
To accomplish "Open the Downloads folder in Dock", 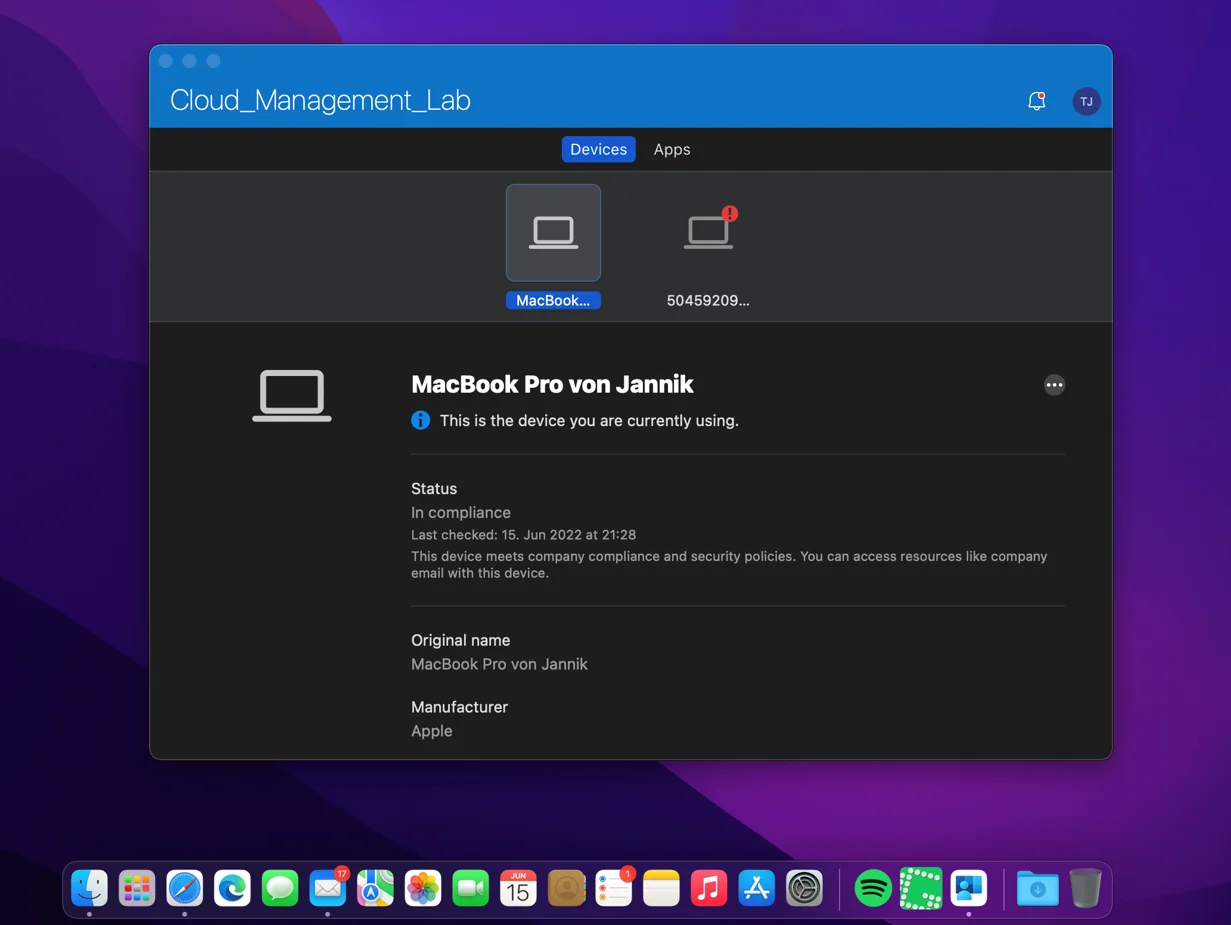I will click(1038, 888).
